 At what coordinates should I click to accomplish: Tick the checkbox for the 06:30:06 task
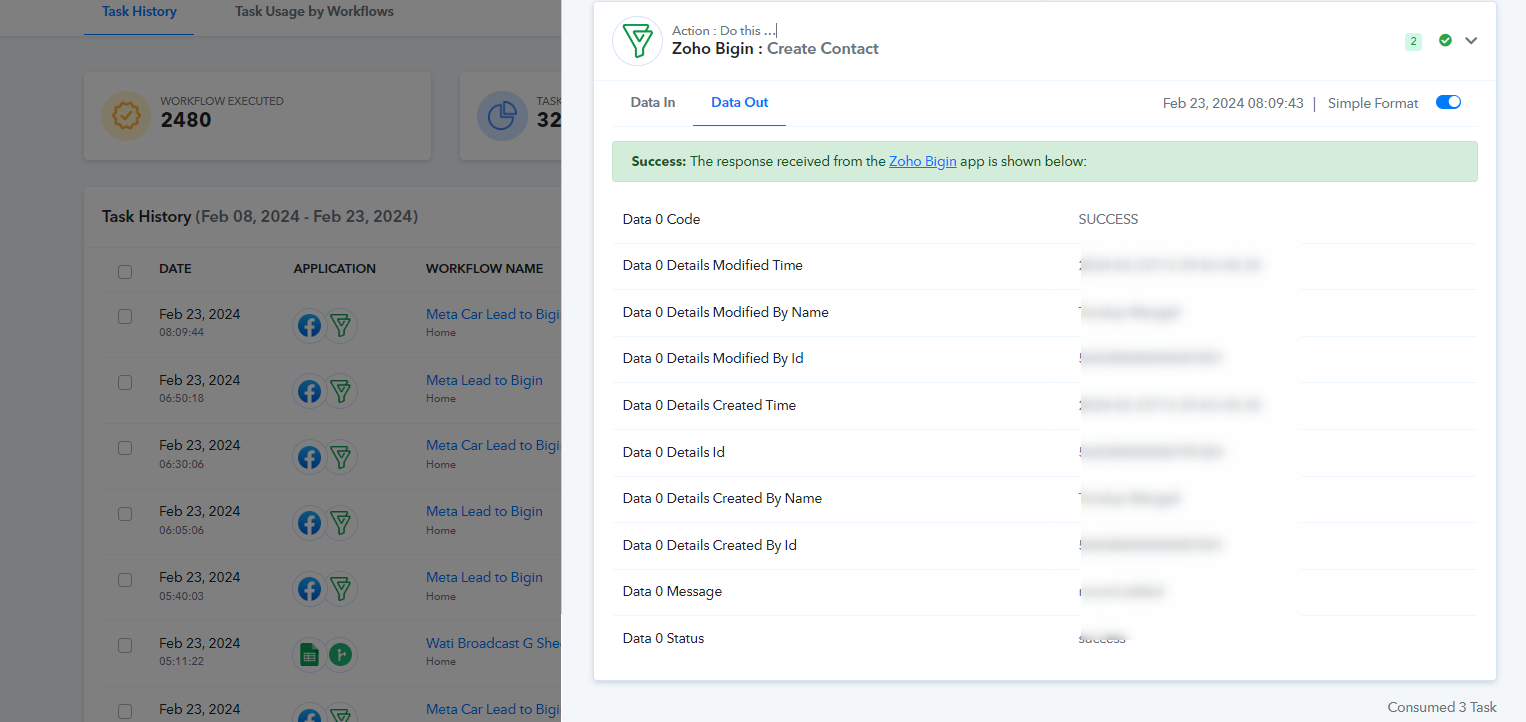125,448
